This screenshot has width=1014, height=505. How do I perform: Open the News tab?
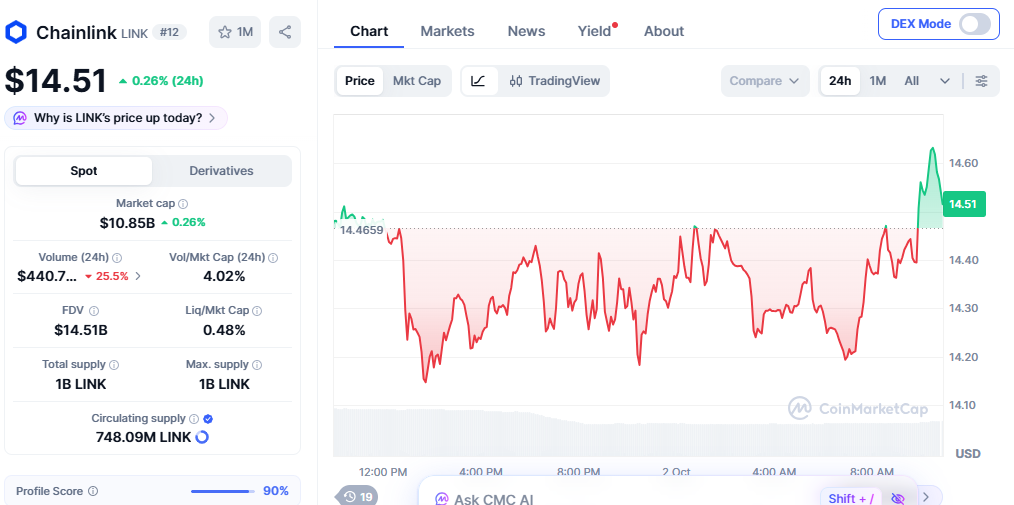526,31
